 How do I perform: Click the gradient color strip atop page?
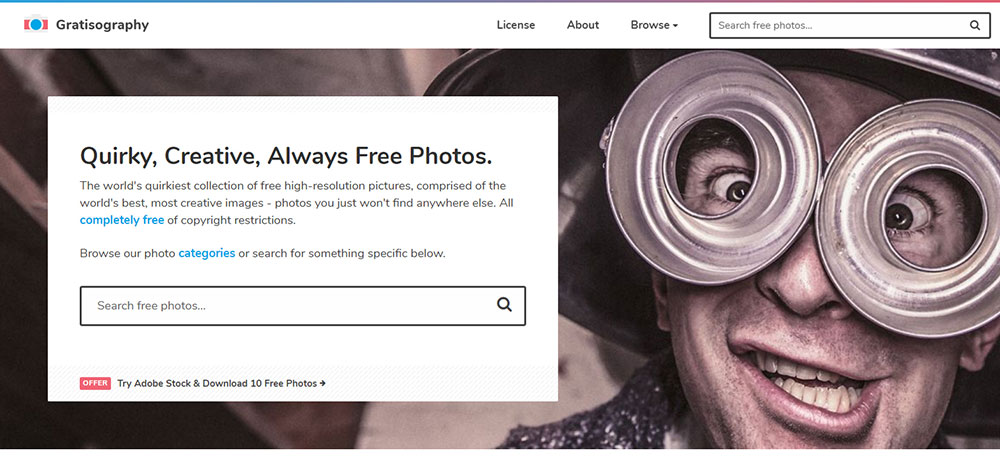click(x=500, y=1)
